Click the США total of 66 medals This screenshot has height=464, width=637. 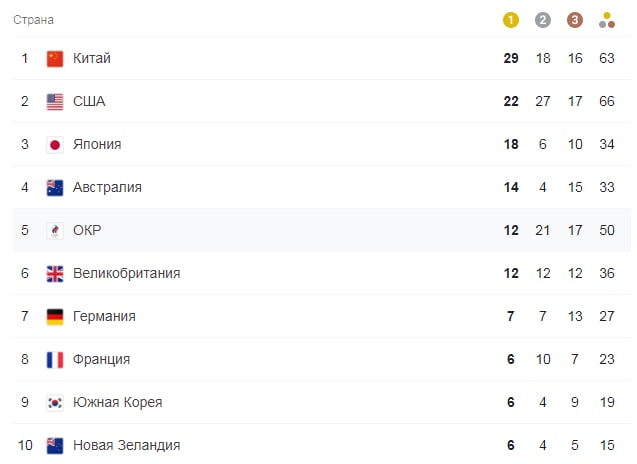point(607,101)
